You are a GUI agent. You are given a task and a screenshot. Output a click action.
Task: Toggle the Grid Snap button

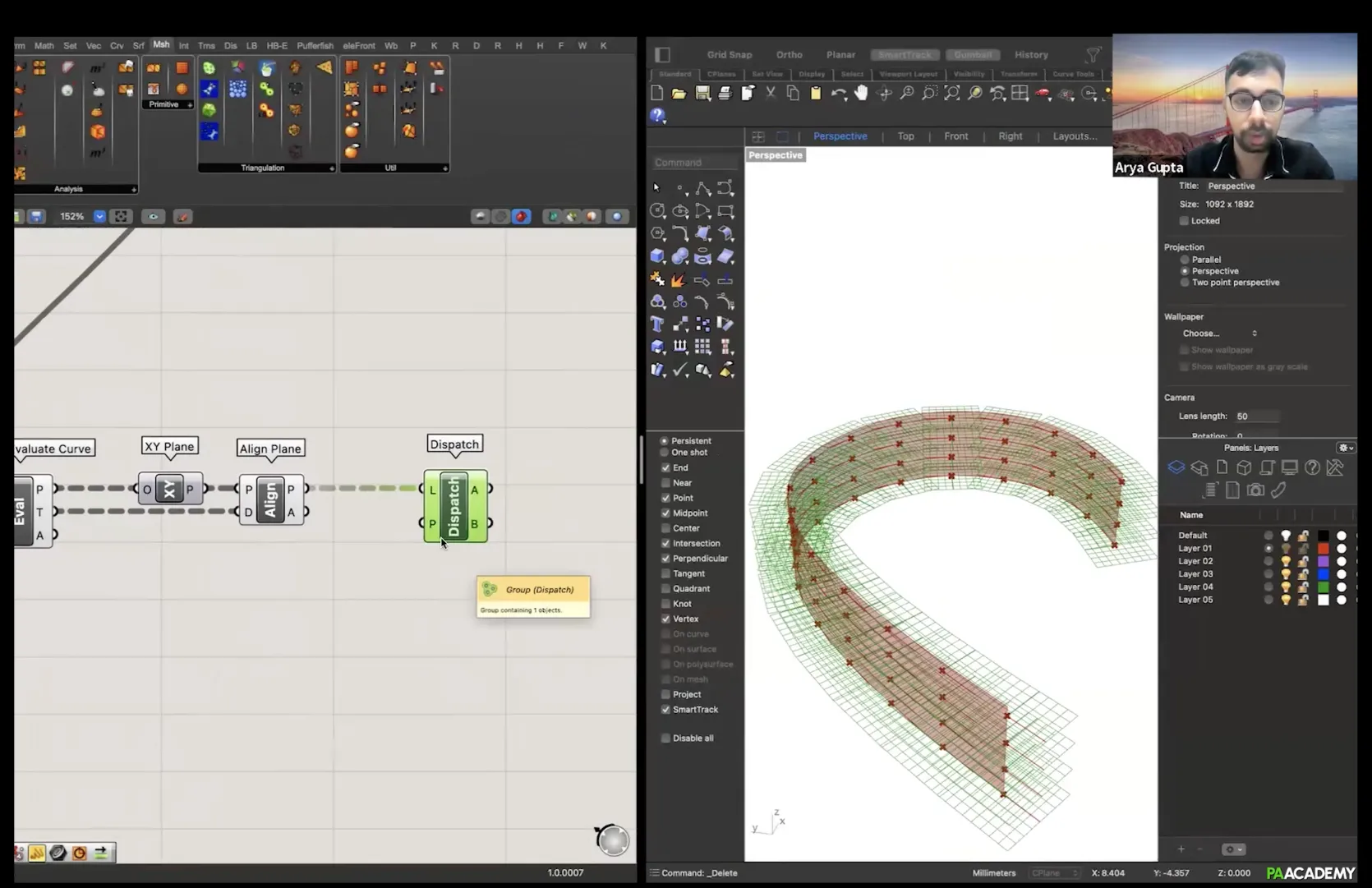[x=729, y=55]
